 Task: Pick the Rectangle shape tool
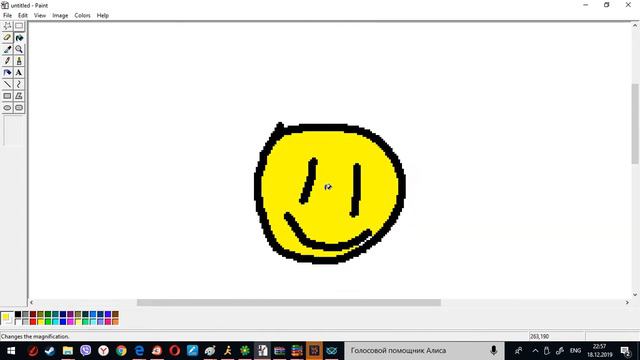point(7,96)
